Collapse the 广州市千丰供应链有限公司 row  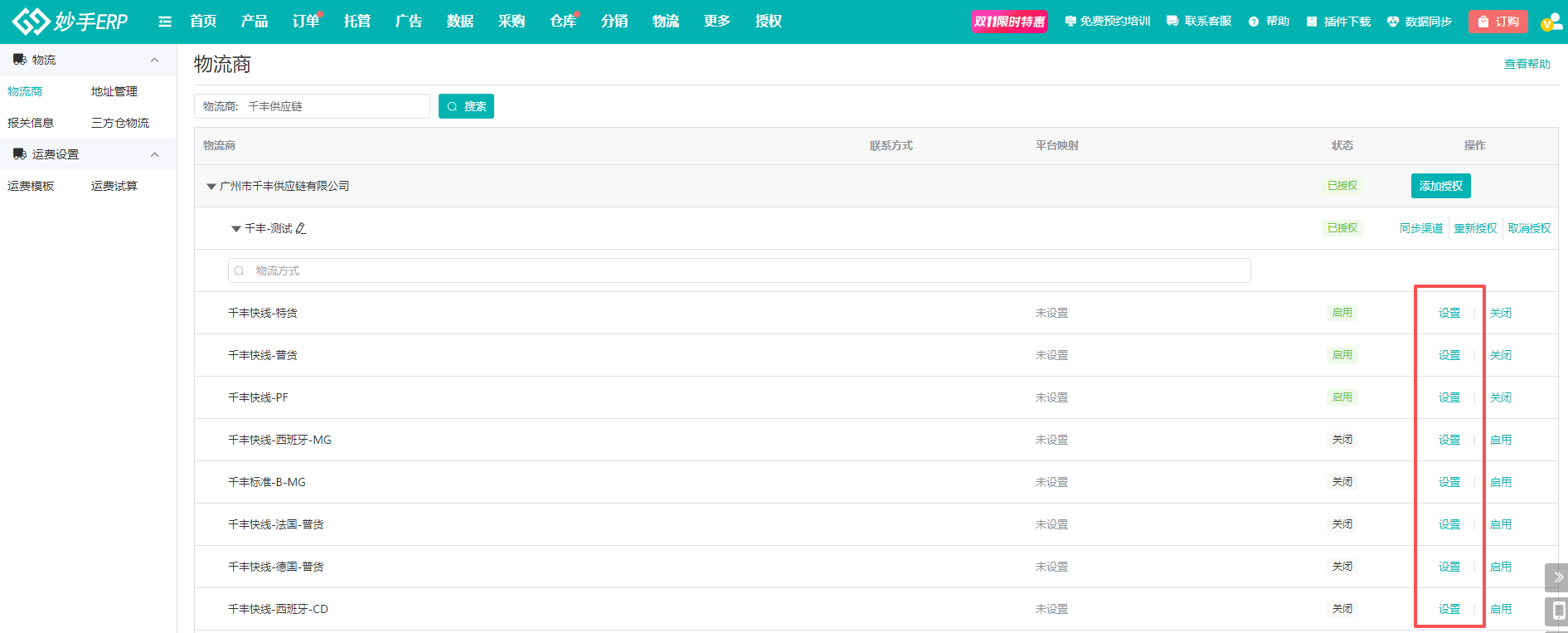(x=211, y=187)
